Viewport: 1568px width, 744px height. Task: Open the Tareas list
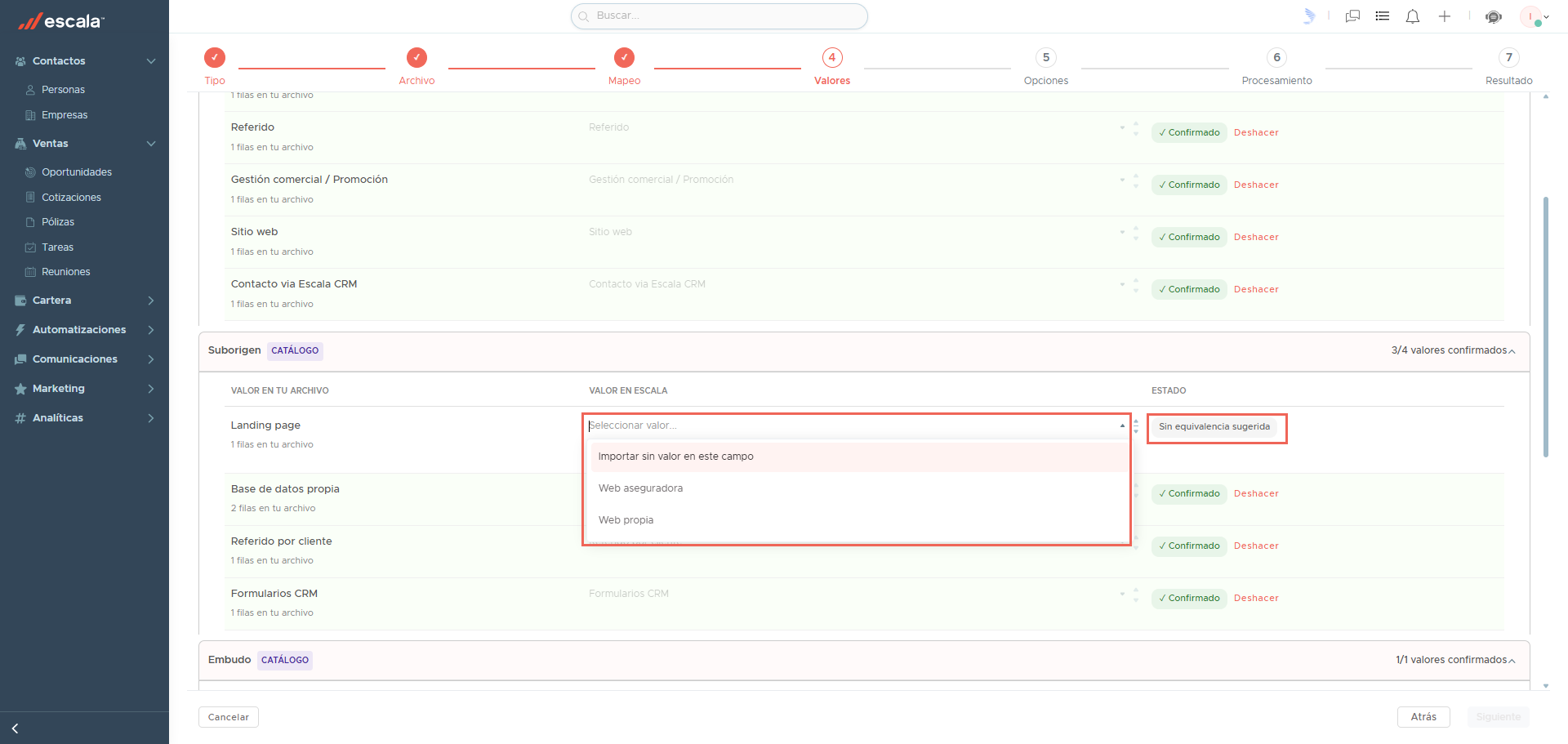[57, 247]
